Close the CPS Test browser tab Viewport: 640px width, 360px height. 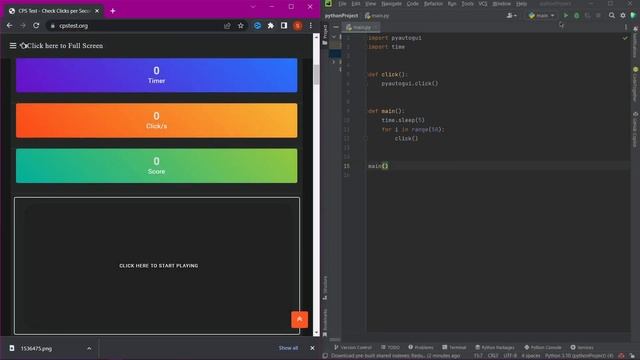coord(97,11)
